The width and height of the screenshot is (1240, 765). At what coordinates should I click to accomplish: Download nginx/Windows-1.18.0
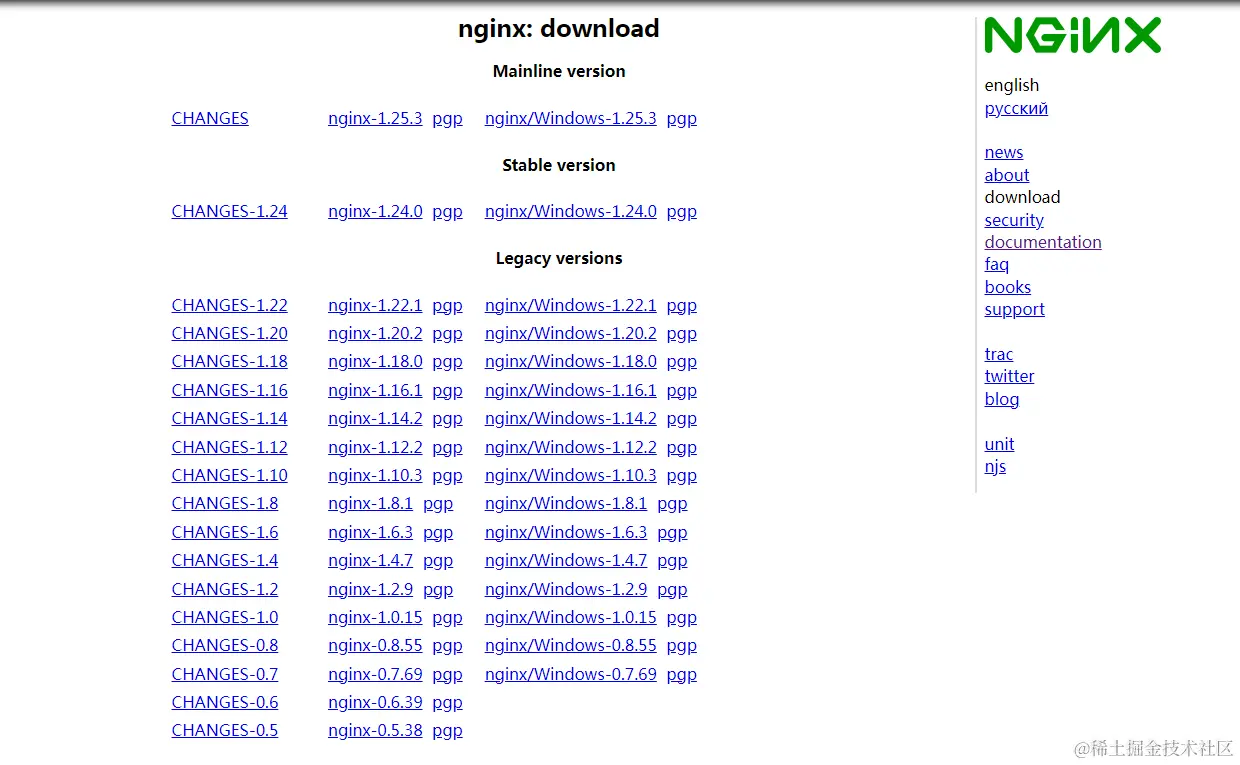571,361
